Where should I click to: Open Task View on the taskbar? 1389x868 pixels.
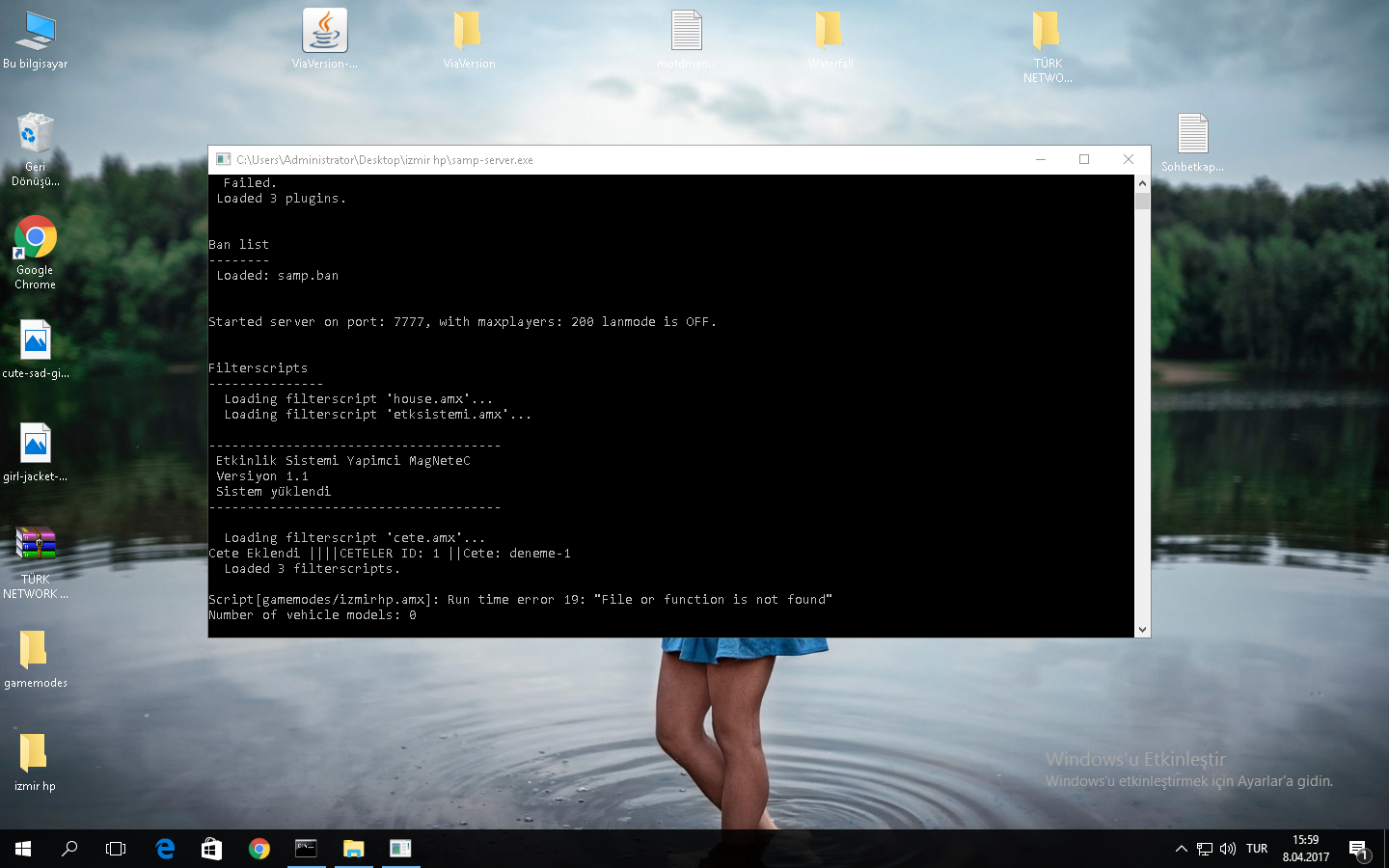[x=116, y=849]
